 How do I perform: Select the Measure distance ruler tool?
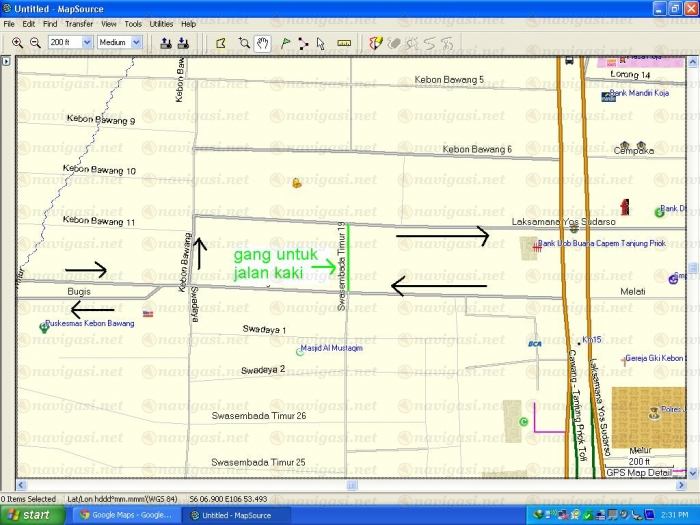[344, 43]
